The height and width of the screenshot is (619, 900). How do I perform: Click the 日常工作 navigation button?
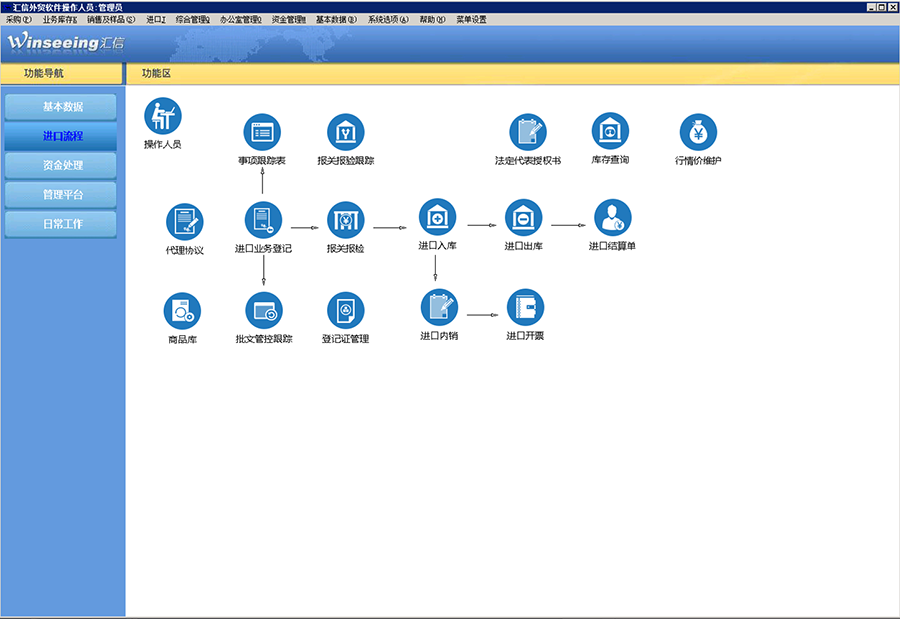[62, 224]
